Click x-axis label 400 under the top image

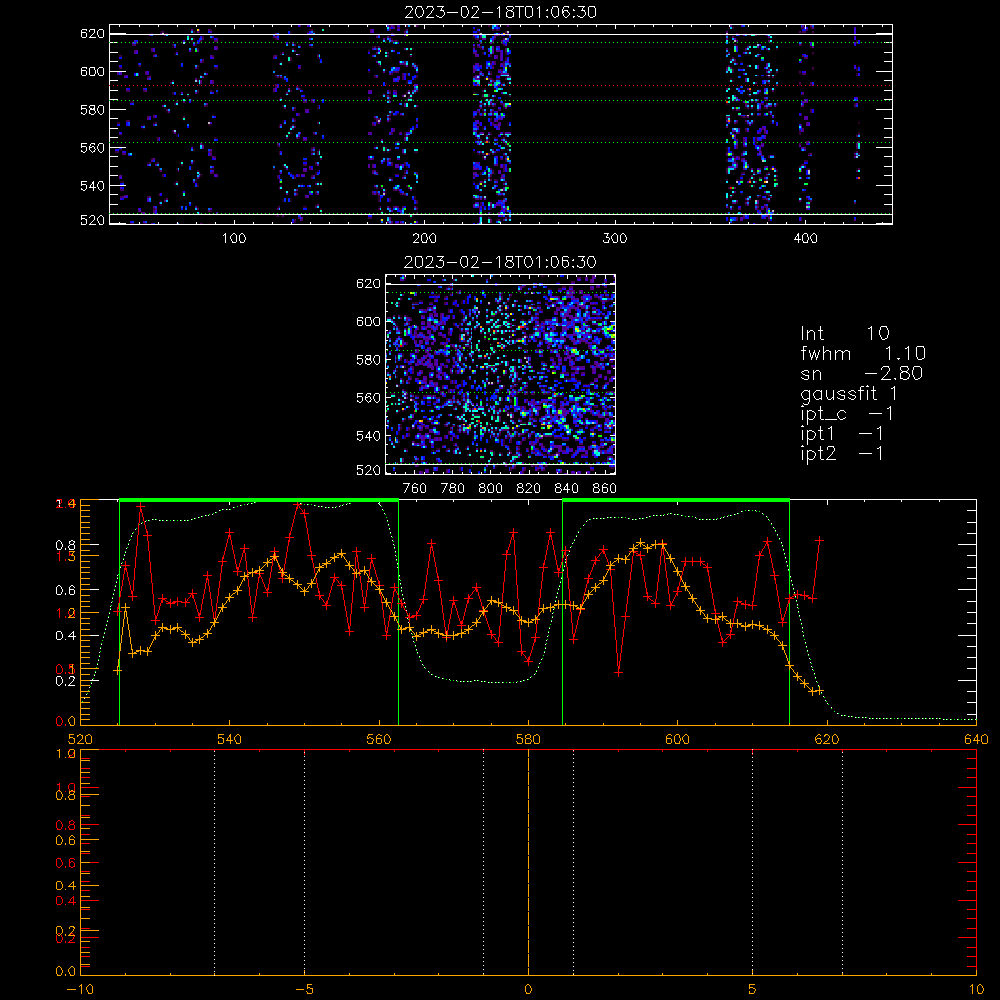point(805,239)
